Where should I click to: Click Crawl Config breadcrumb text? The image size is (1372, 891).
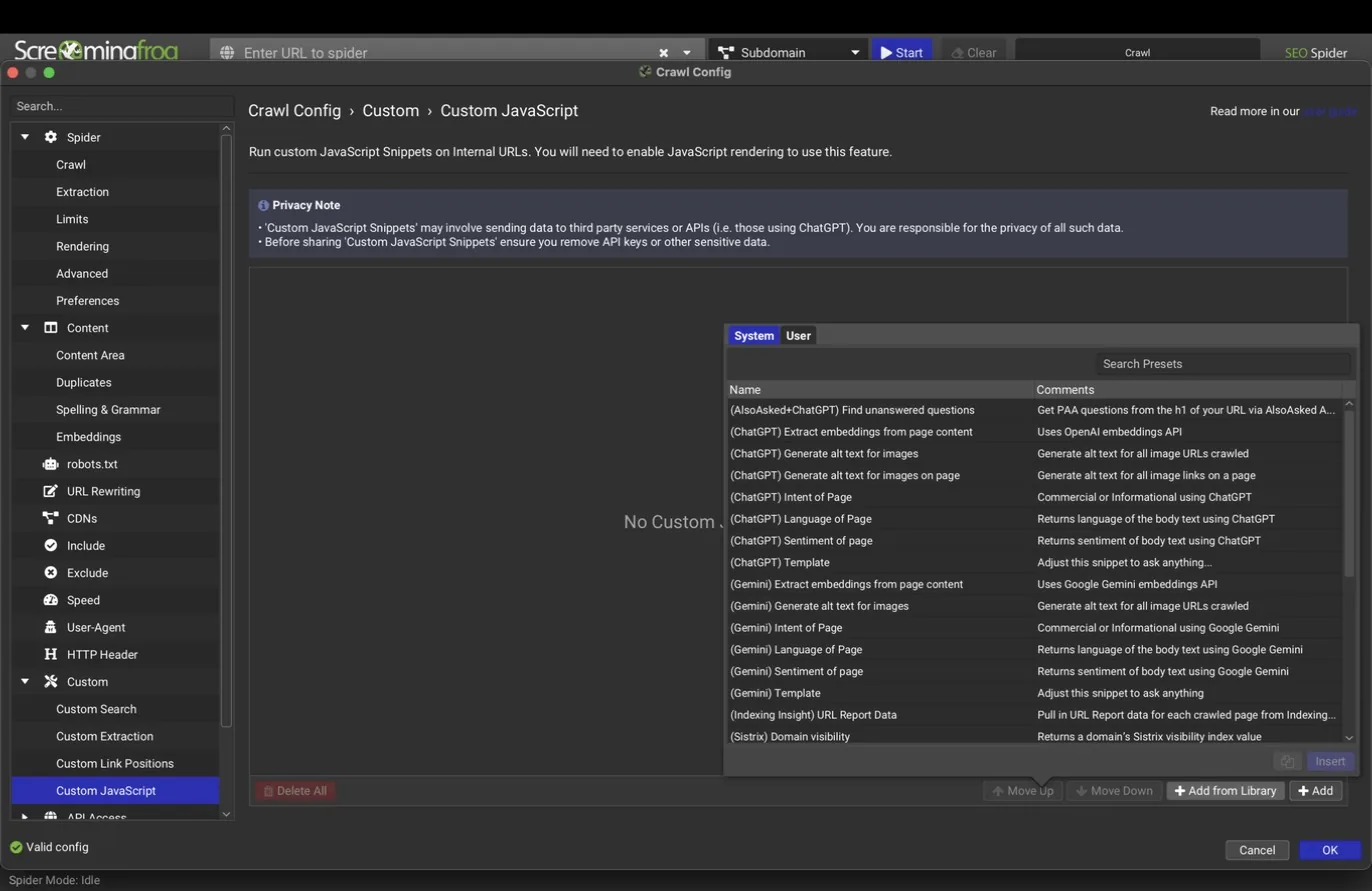pos(294,111)
